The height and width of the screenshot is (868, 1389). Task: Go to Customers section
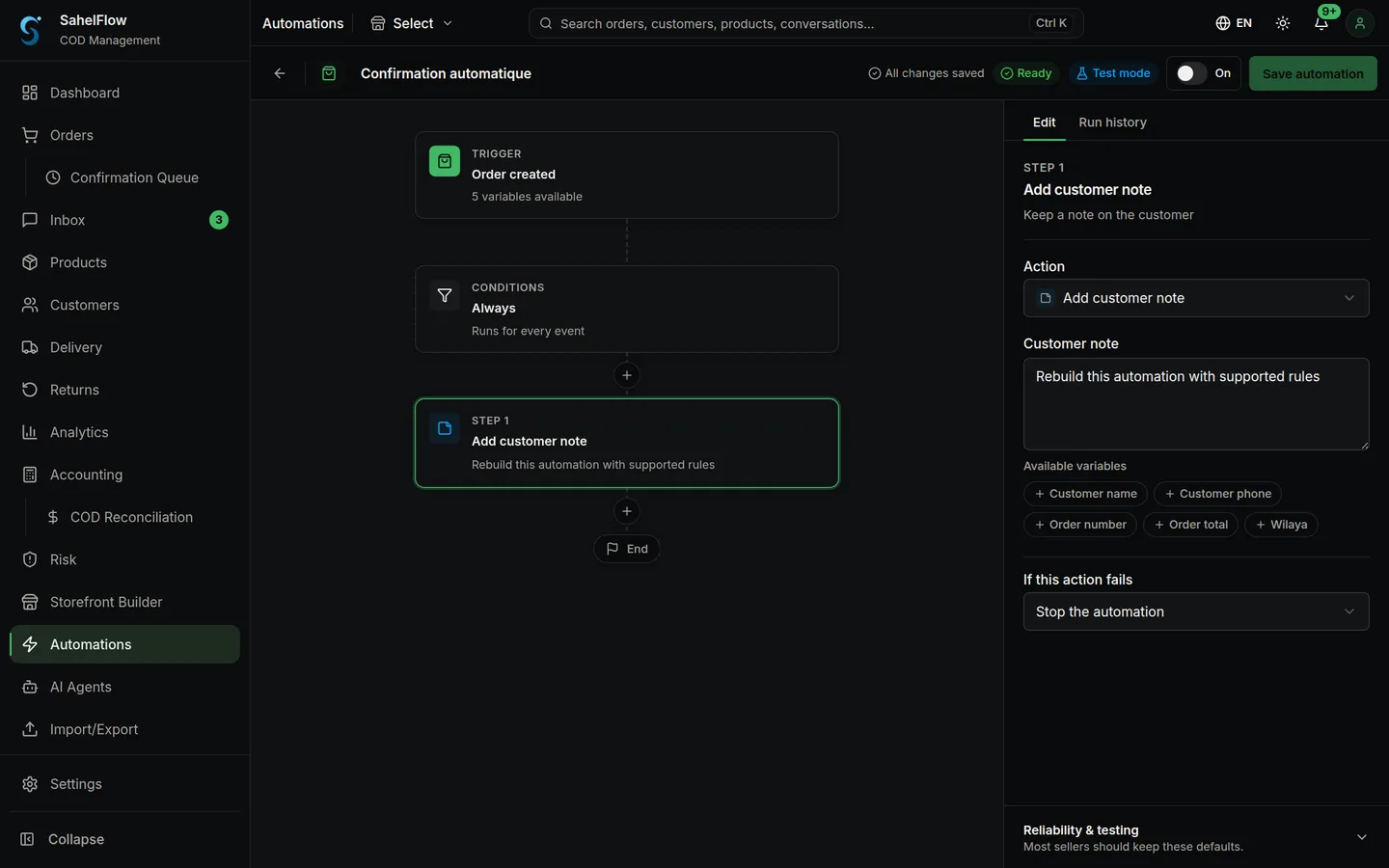point(124,305)
